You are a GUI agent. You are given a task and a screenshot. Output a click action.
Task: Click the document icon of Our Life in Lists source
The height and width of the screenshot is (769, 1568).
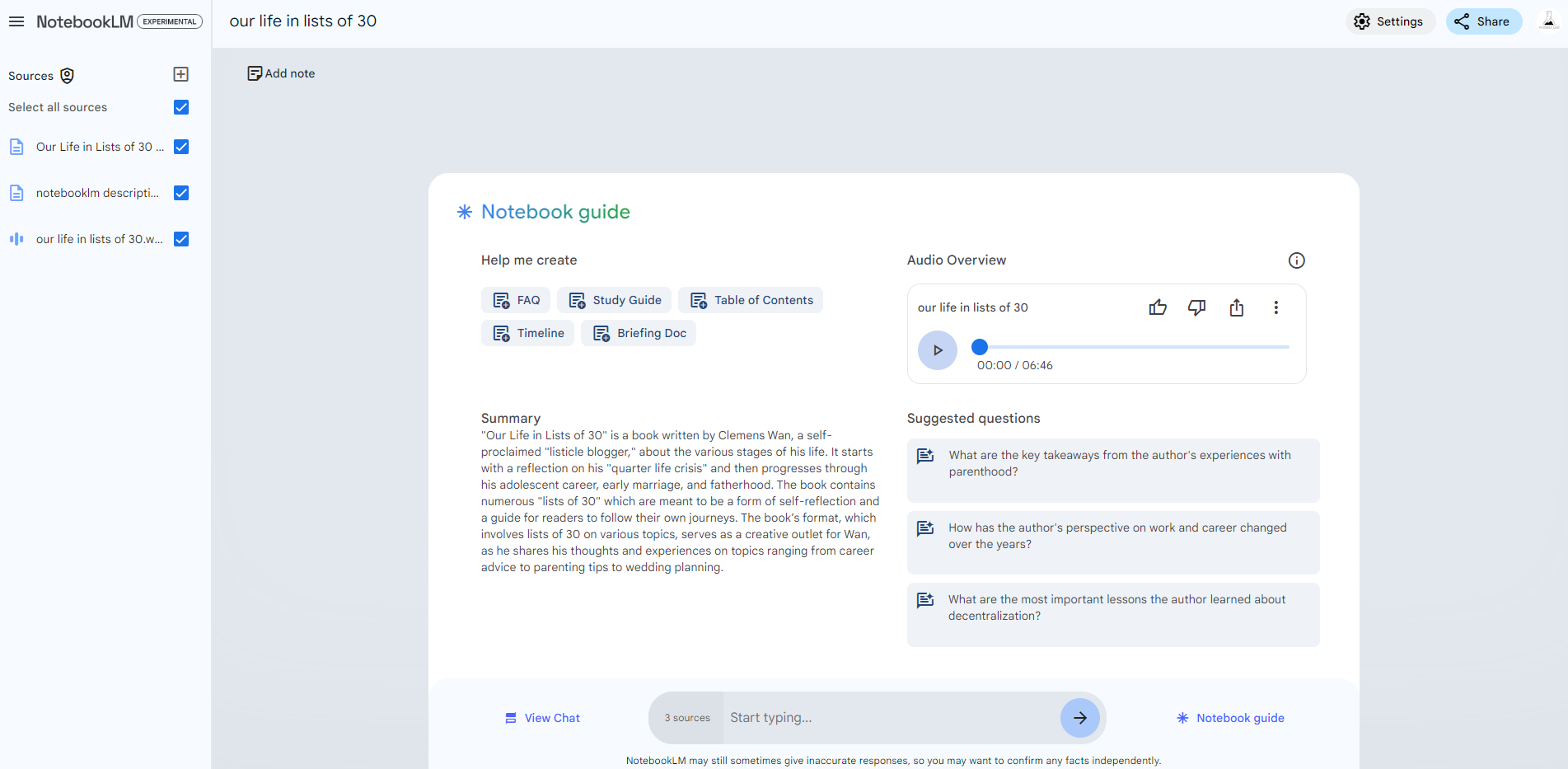tap(16, 147)
